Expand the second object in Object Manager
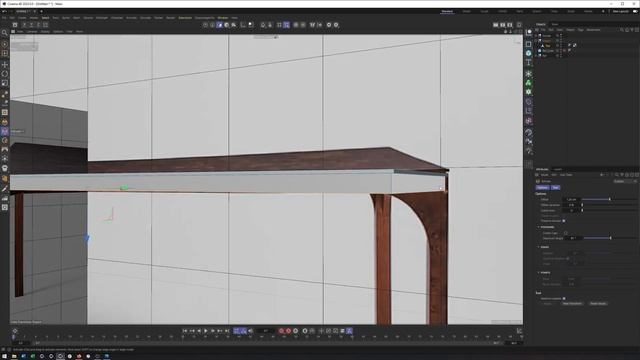Screen dimensions: 640x360 click(536, 40)
